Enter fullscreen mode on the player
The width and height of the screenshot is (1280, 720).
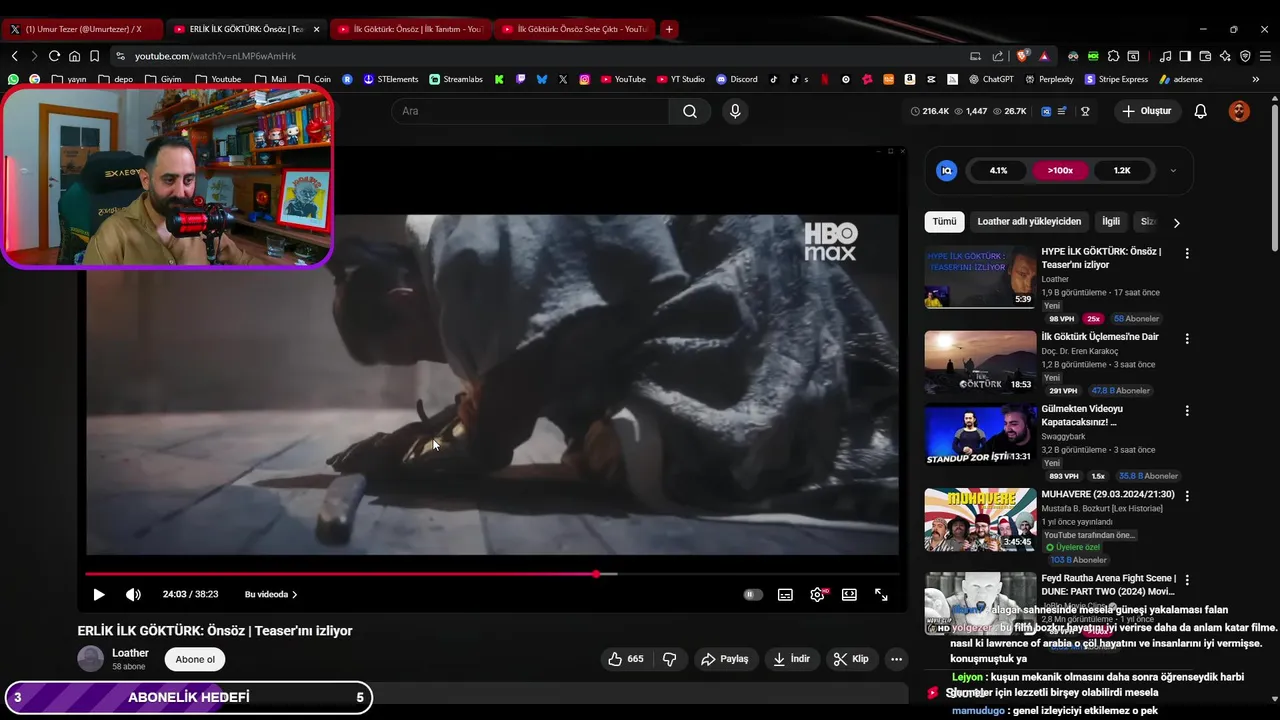coord(881,594)
